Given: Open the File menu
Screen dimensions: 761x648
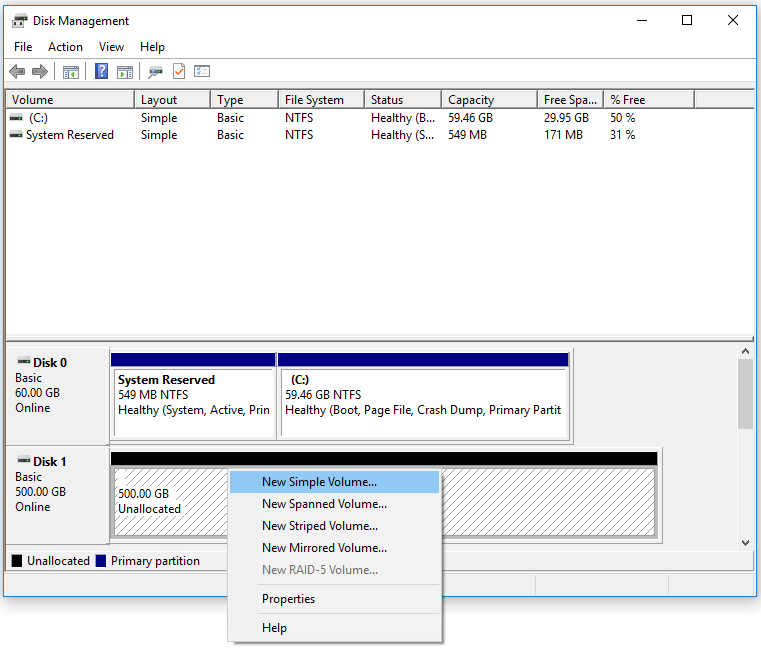Looking at the screenshot, I should 23,47.
